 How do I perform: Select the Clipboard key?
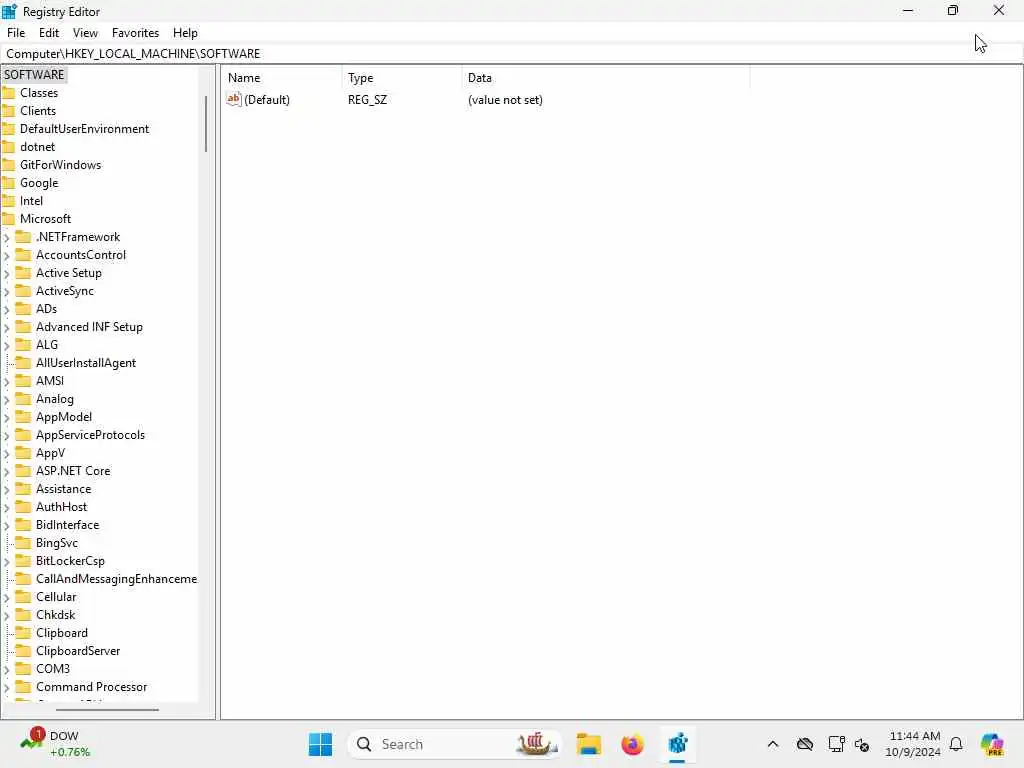coord(61,633)
